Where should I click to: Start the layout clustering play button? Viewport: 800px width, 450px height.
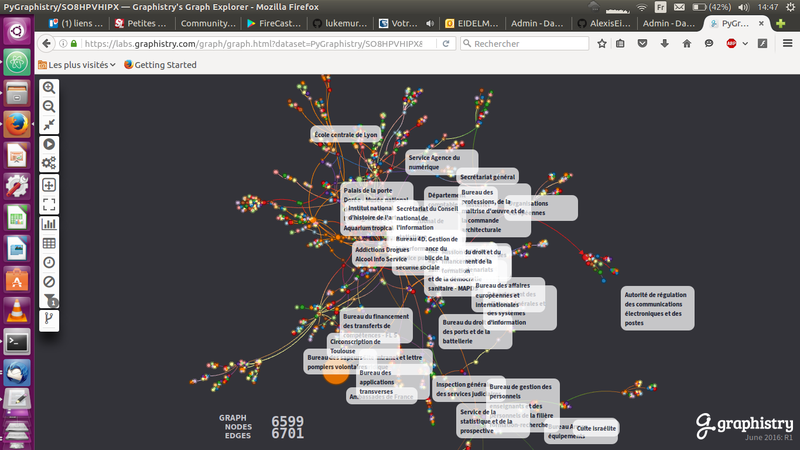(x=49, y=145)
